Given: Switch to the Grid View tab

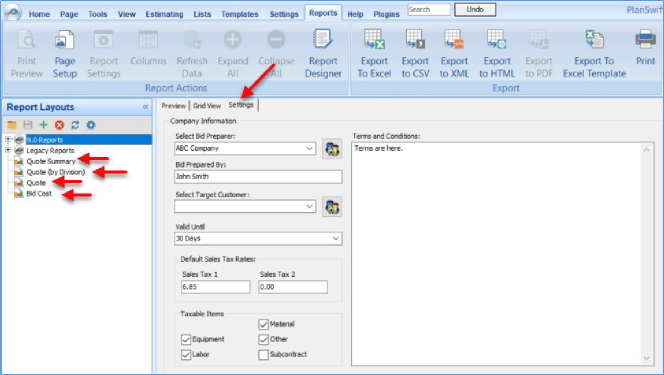Looking at the screenshot, I should [x=207, y=106].
